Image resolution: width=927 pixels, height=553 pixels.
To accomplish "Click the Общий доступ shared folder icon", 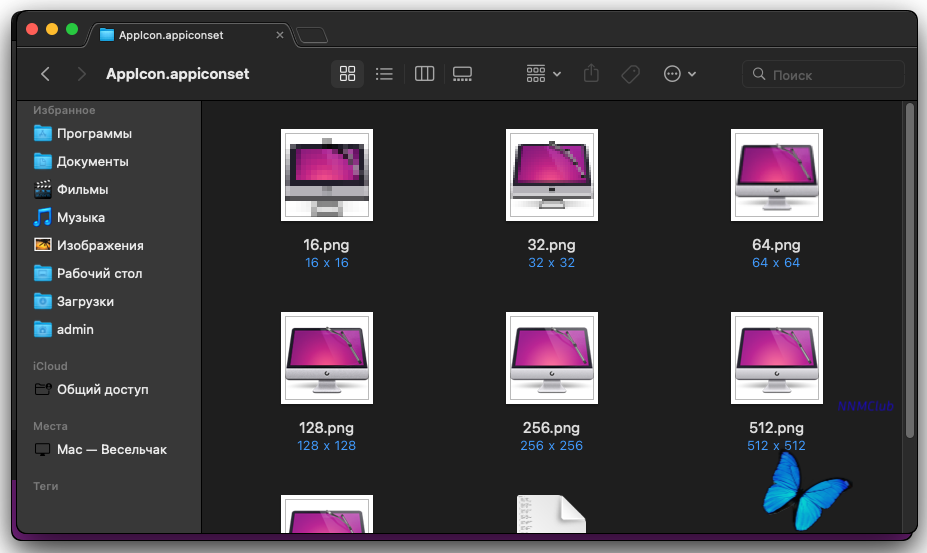I will tap(43, 389).
